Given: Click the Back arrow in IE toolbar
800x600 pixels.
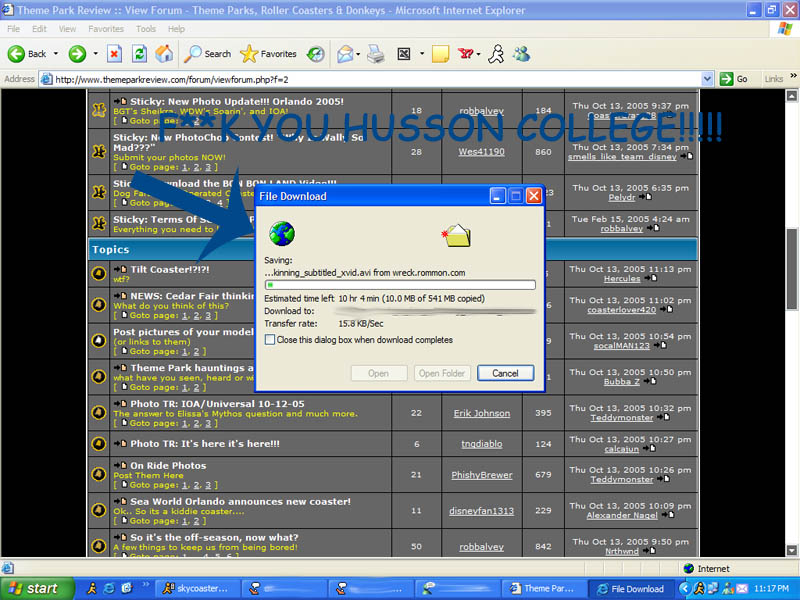Looking at the screenshot, I should click(27, 54).
